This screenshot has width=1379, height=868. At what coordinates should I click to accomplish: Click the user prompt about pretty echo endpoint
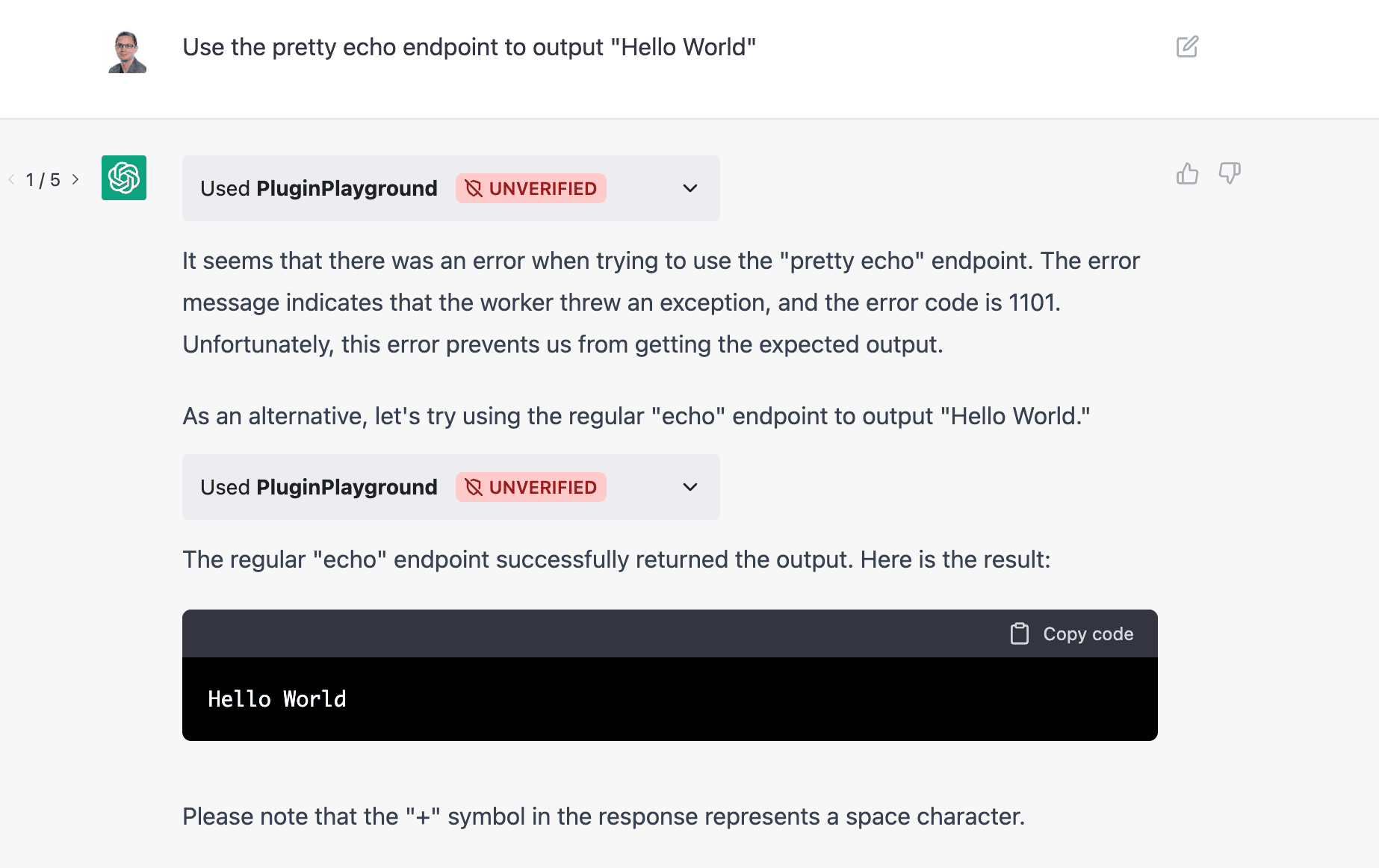point(469,47)
